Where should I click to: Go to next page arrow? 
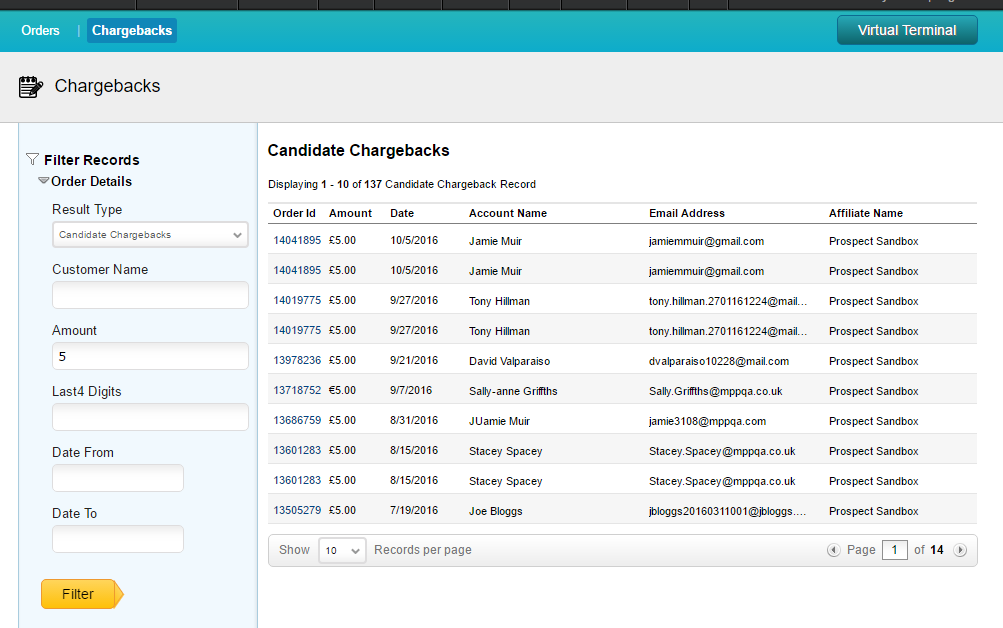pyautogui.click(x=960, y=550)
